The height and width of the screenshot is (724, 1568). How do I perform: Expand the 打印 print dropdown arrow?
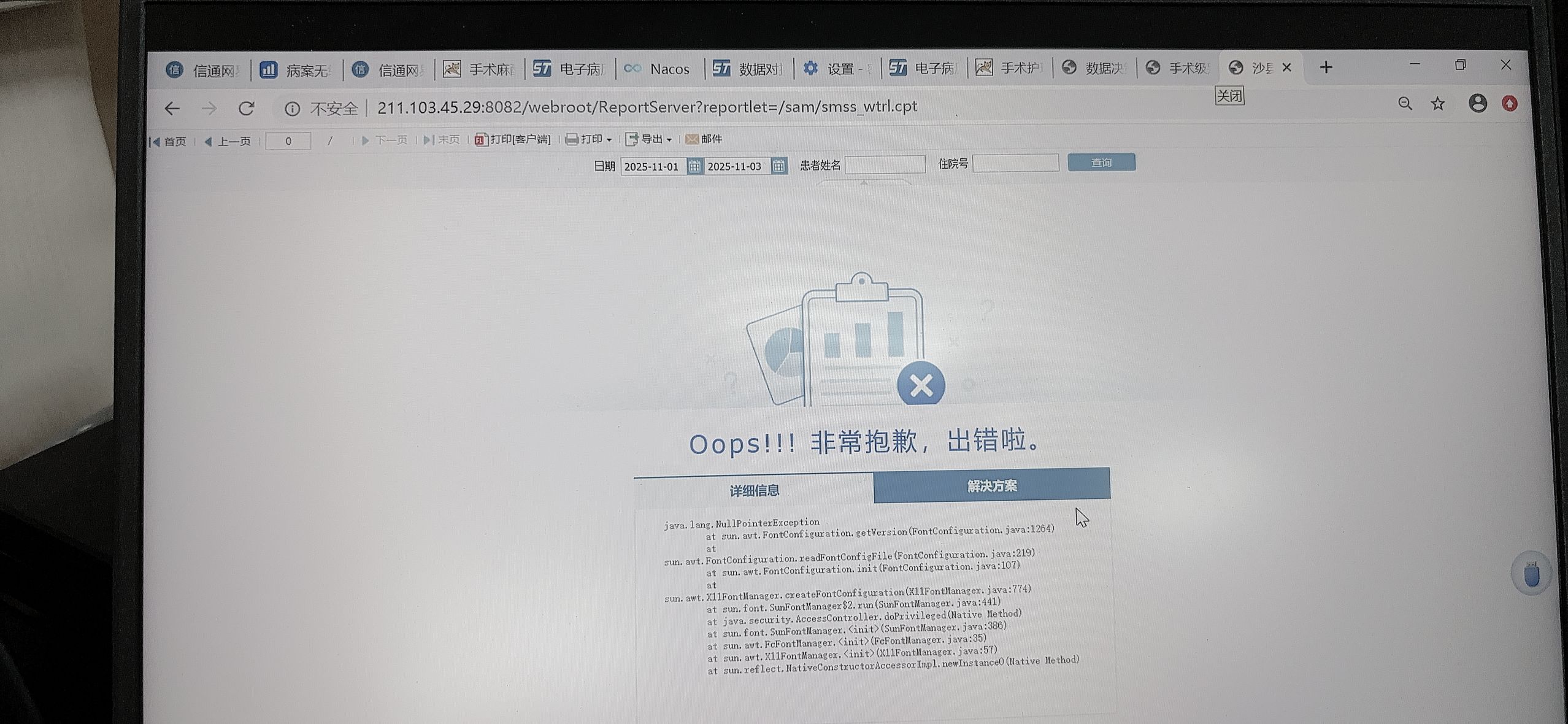click(609, 140)
